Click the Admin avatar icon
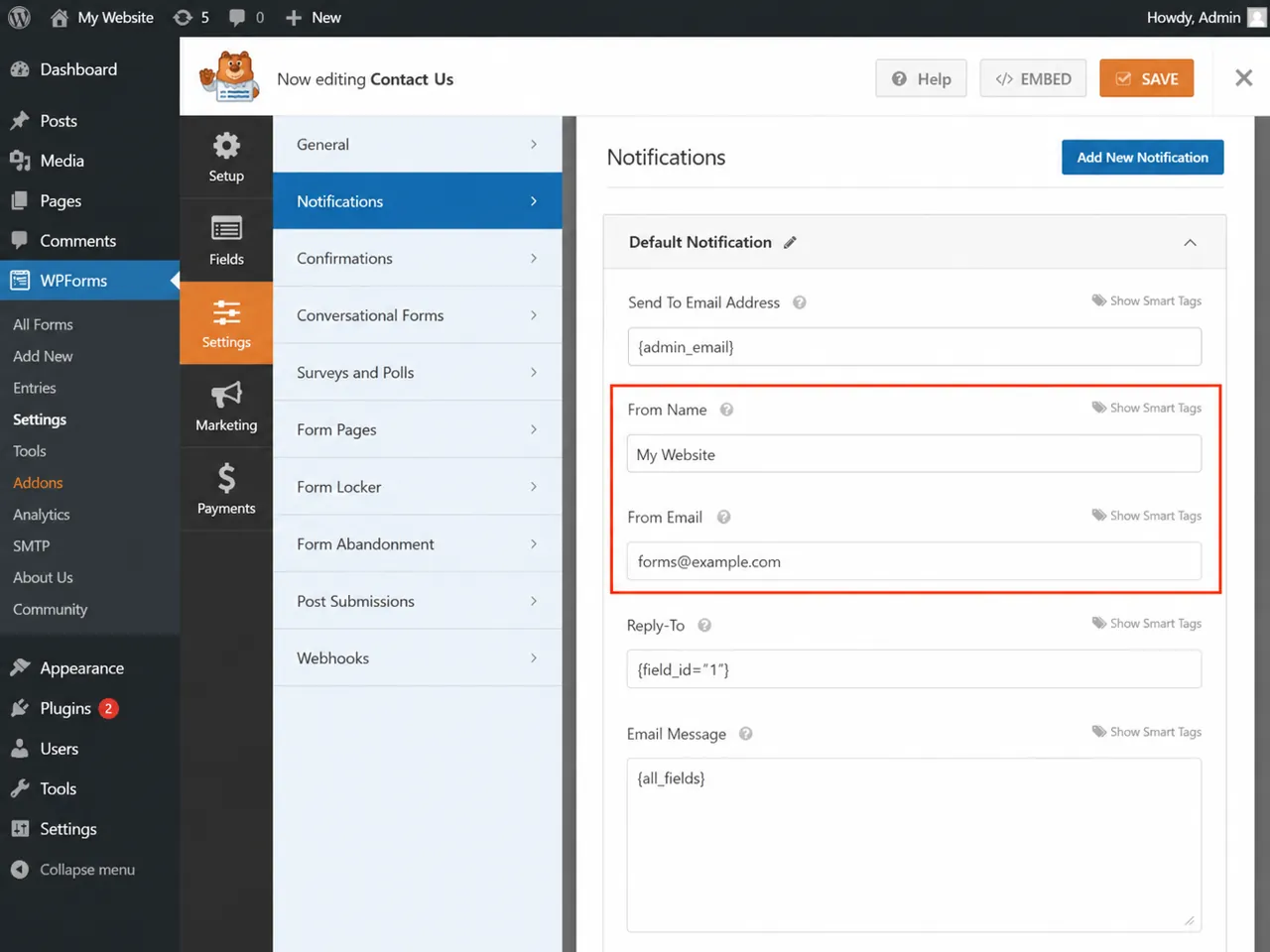This screenshot has width=1270, height=952. coord(1256,18)
